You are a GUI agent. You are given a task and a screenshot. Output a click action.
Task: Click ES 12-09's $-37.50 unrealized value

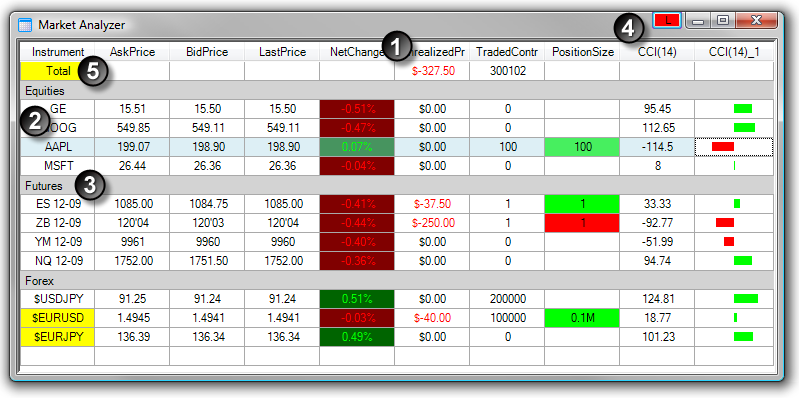click(x=432, y=204)
